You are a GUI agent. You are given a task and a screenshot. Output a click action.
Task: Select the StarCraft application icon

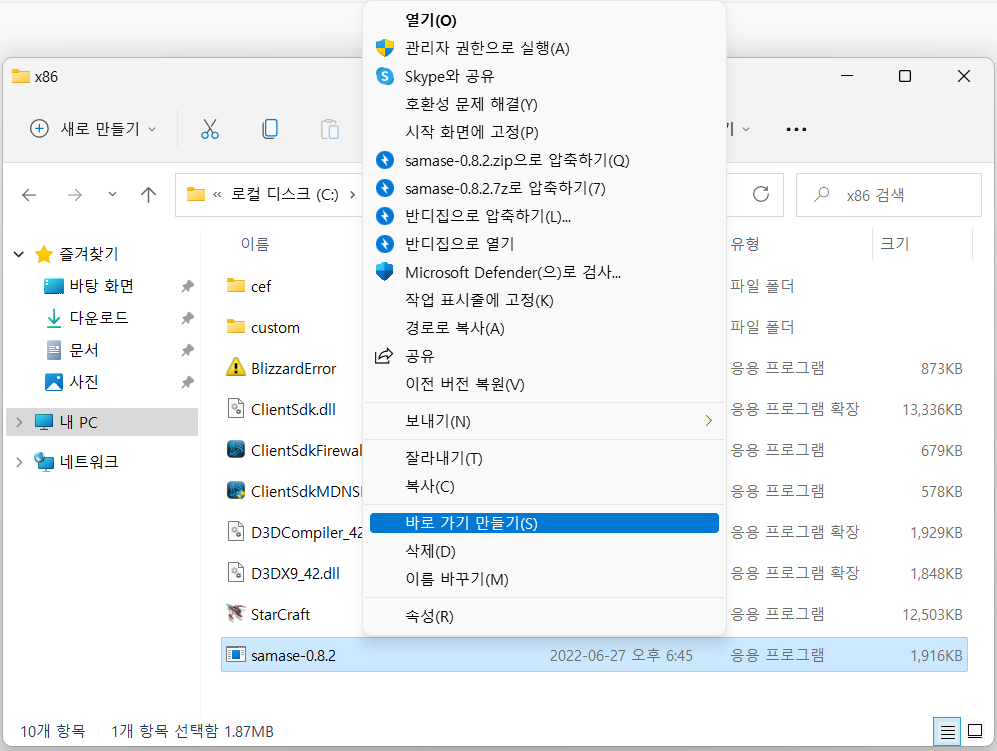click(236, 614)
